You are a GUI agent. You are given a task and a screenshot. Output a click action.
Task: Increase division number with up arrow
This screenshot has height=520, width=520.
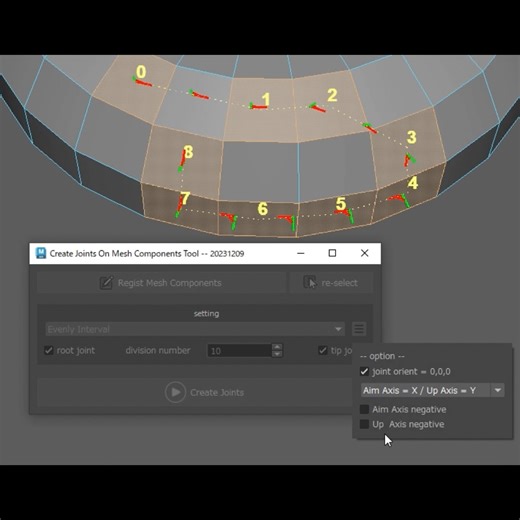click(x=277, y=347)
